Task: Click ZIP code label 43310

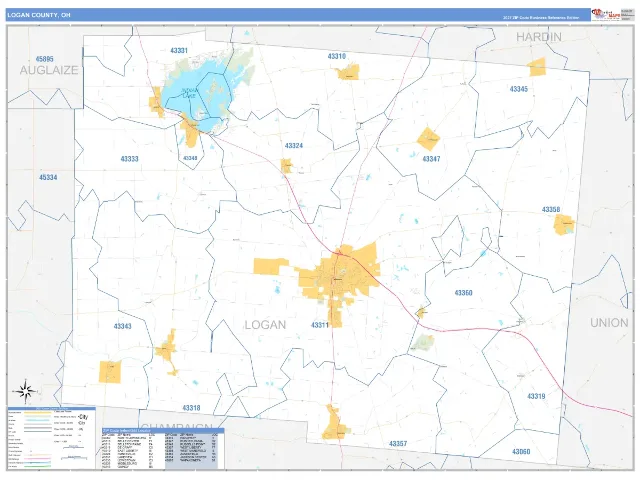Action: tap(337, 56)
